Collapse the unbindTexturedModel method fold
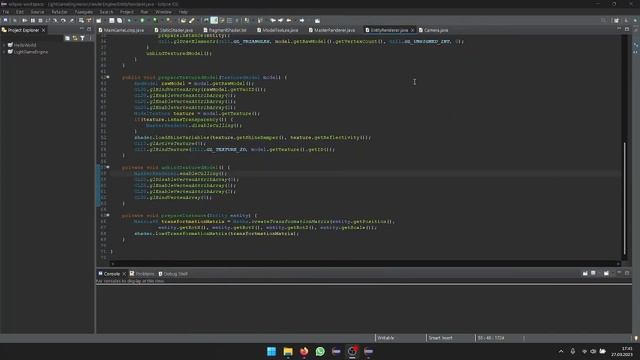This screenshot has height=360, width=640. tap(108, 167)
